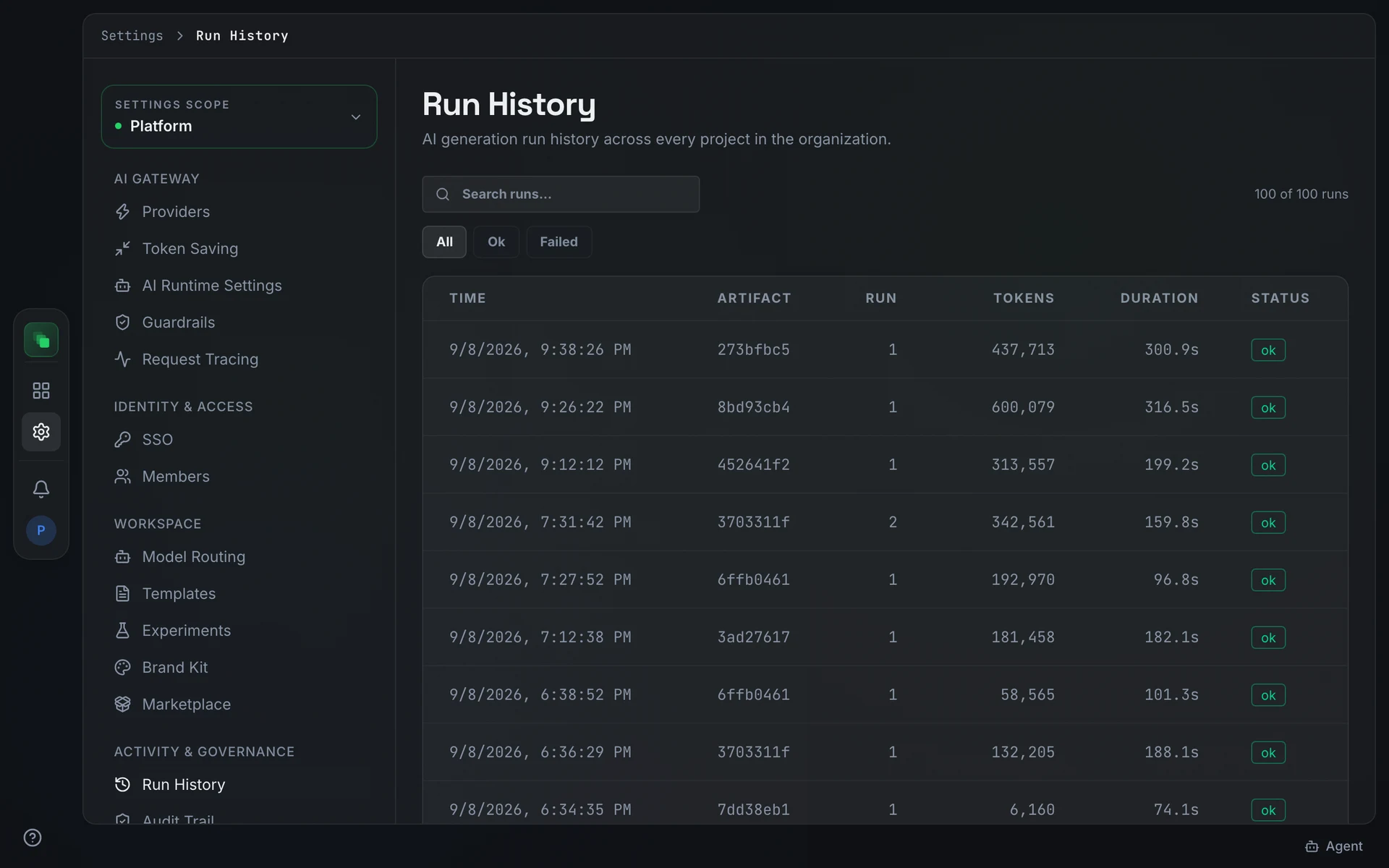Click the AI Runtime Settings robot icon
Viewport: 1389px width, 868px height.
(x=123, y=286)
